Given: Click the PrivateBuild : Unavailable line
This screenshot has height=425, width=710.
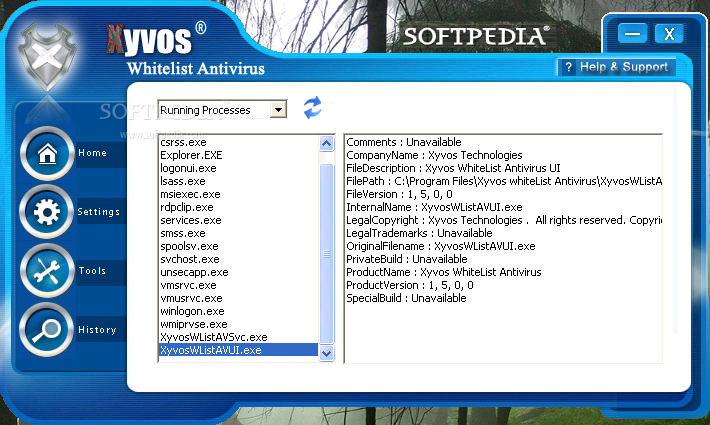Looking at the screenshot, I should (x=407, y=259).
